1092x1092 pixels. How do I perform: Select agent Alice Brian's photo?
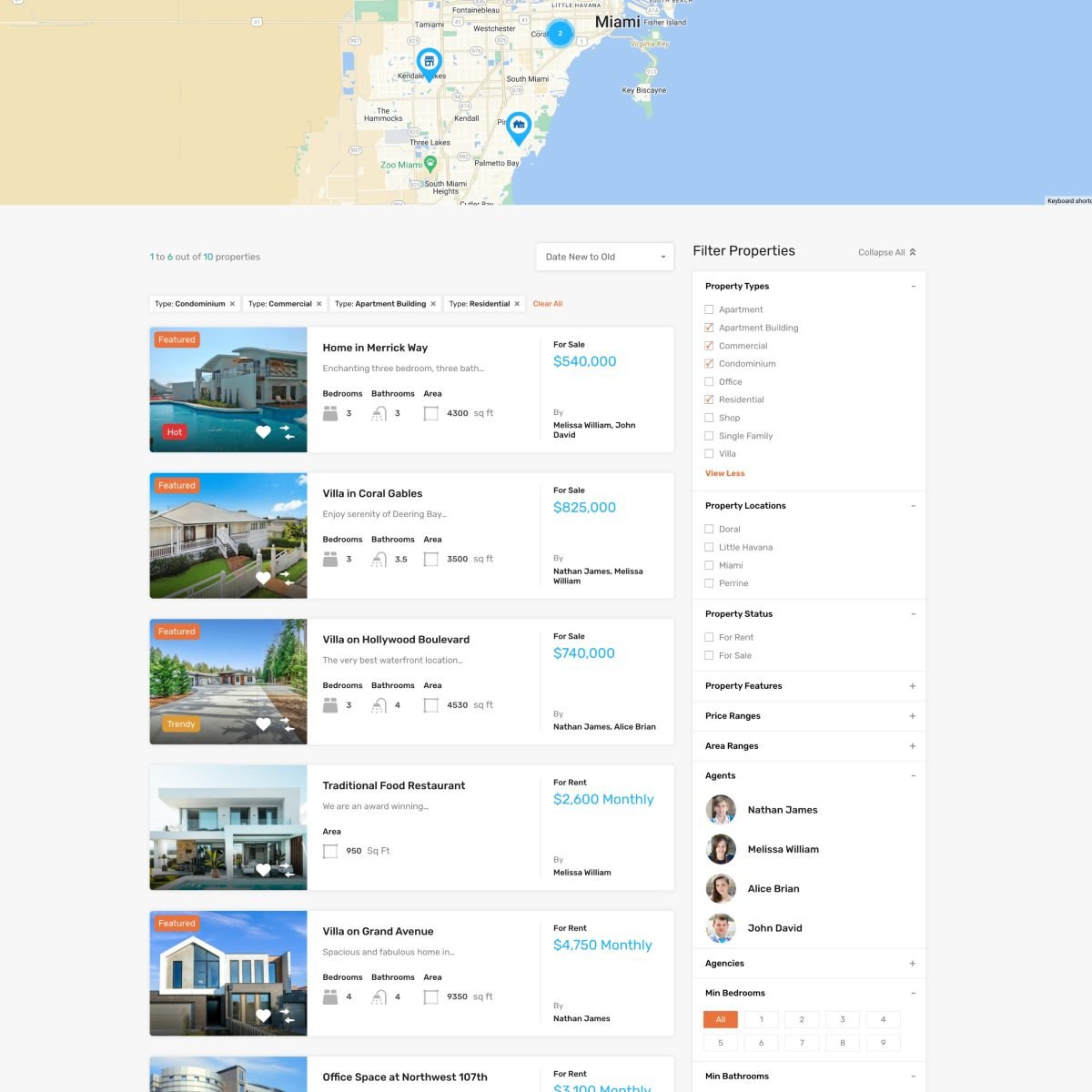(721, 888)
